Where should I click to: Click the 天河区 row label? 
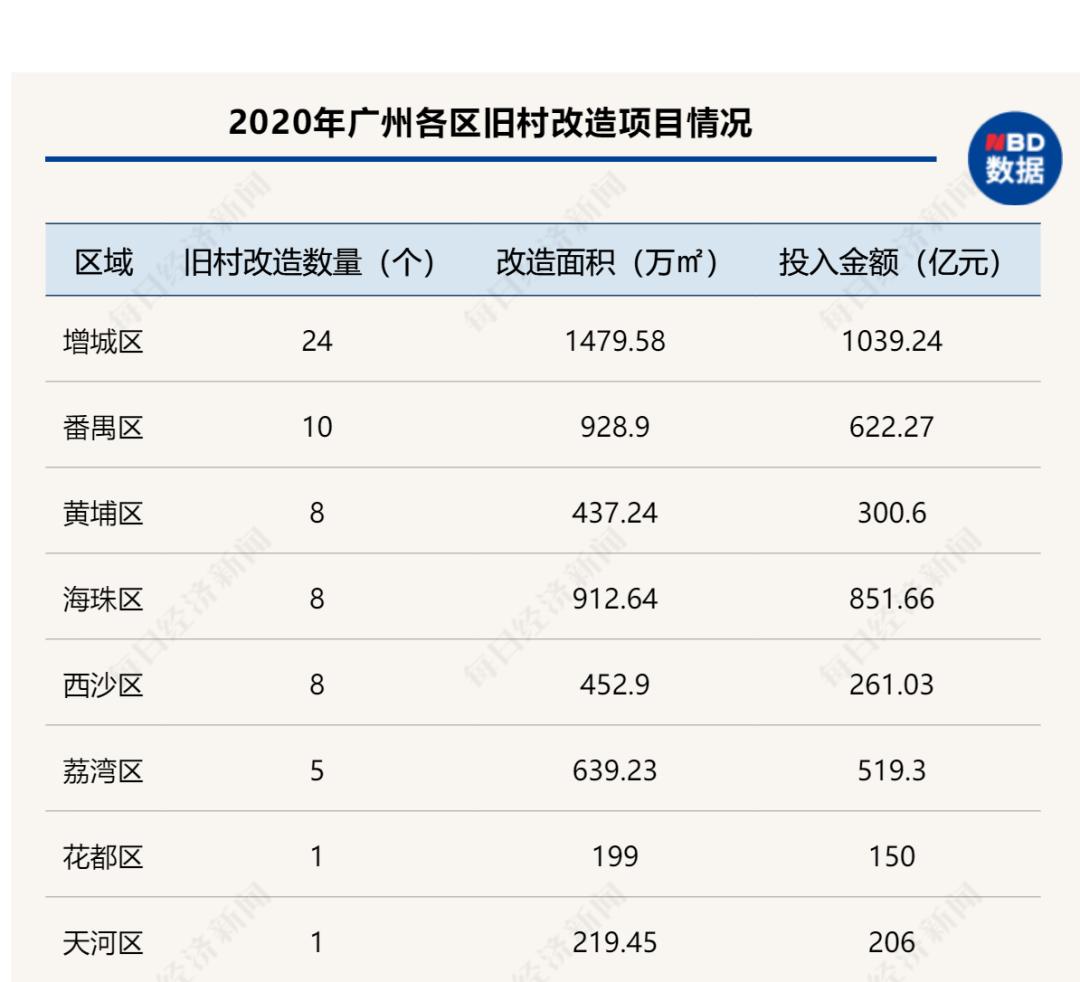click(x=103, y=943)
